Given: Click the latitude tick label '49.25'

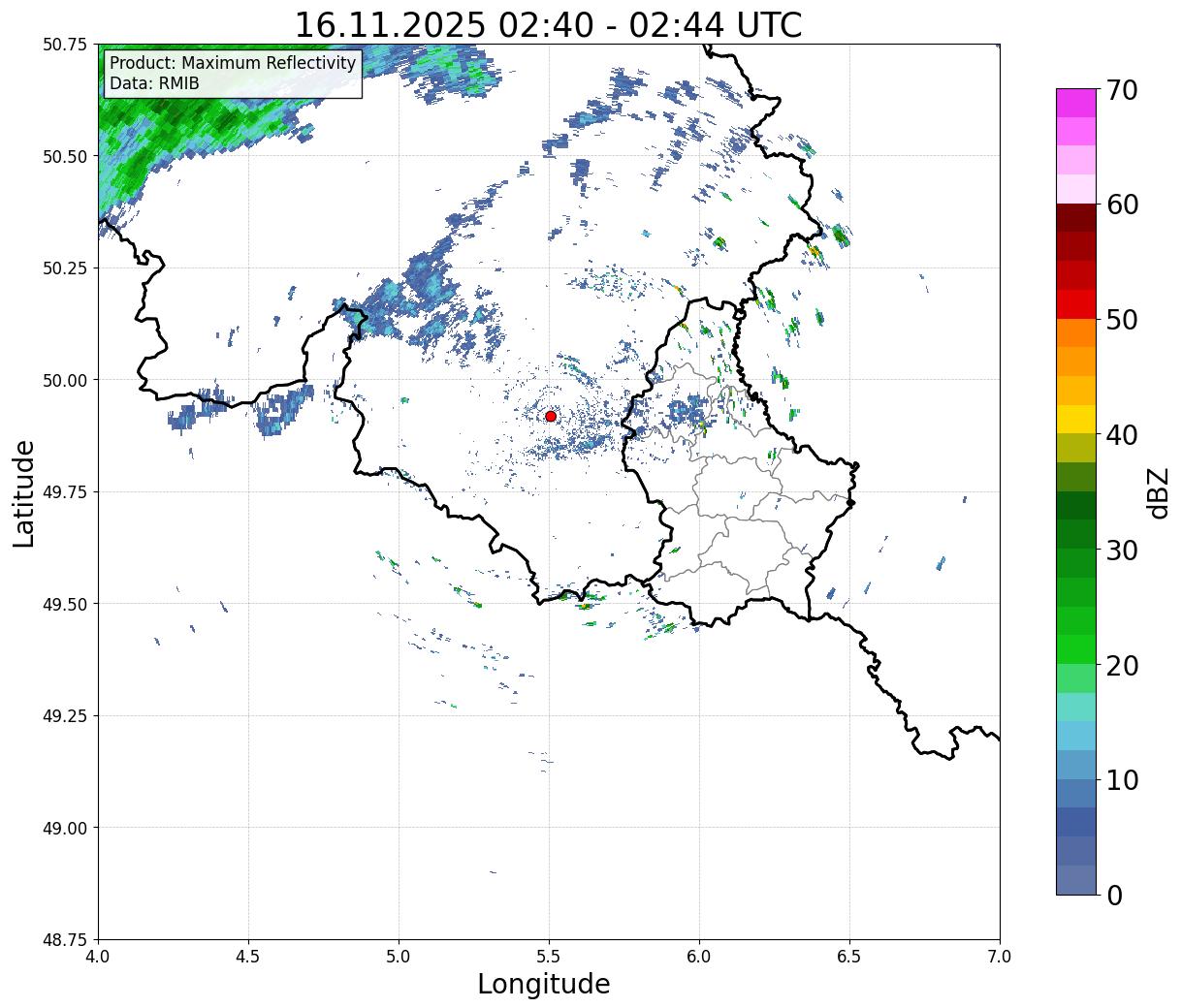Looking at the screenshot, I should coord(65,716).
